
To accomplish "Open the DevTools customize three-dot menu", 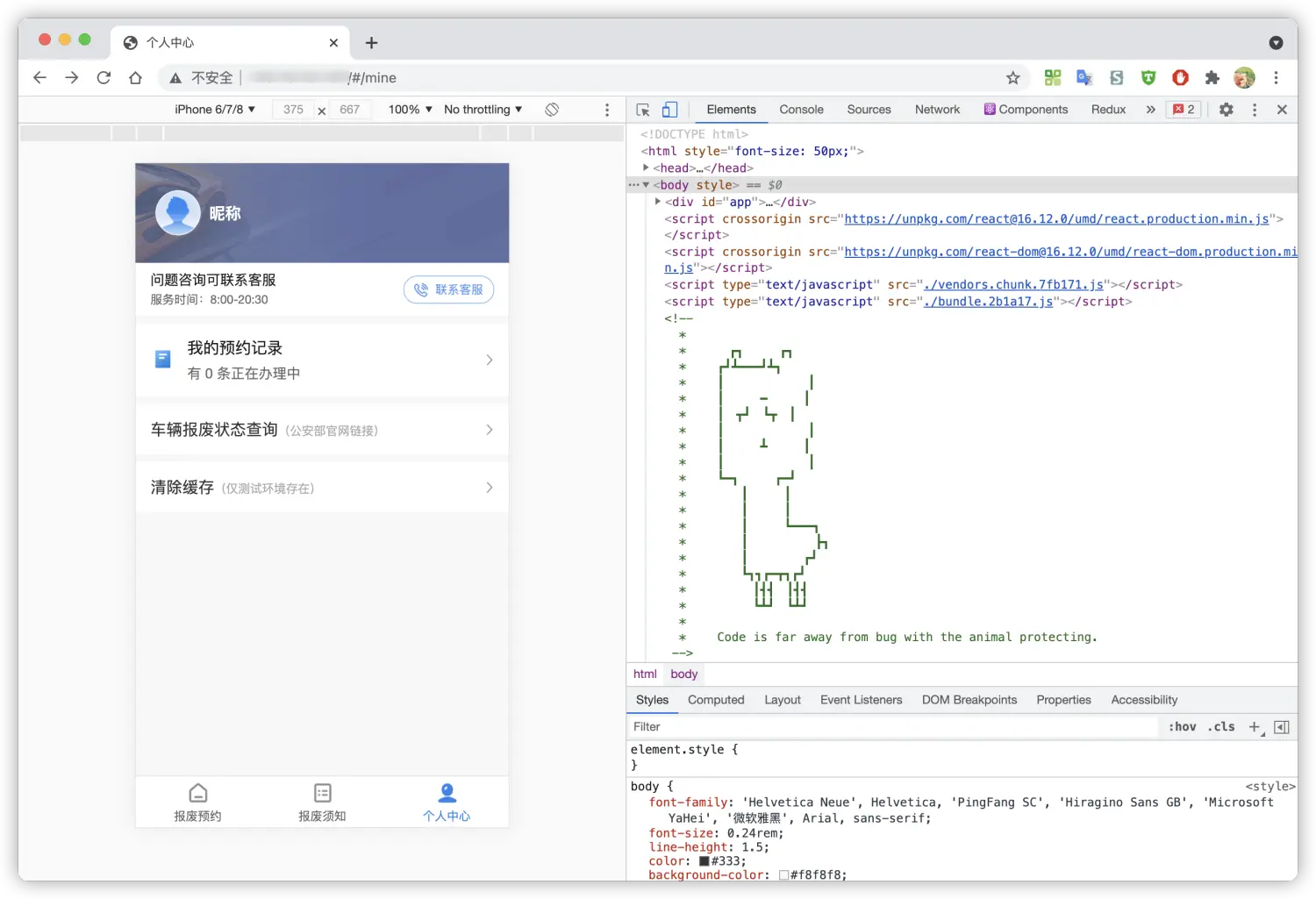I will pyautogui.click(x=1255, y=110).
